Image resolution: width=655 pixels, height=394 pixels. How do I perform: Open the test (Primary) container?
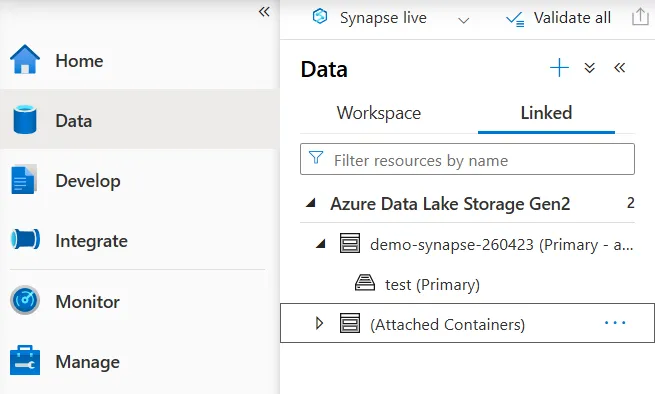[x=432, y=285]
